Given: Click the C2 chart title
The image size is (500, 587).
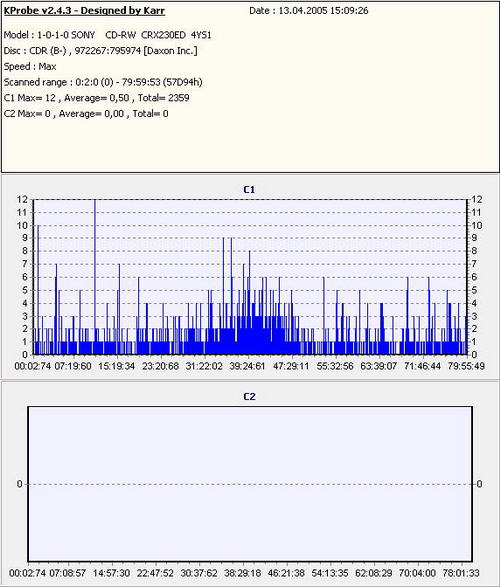Looking at the screenshot, I should pyautogui.click(x=249, y=396).
